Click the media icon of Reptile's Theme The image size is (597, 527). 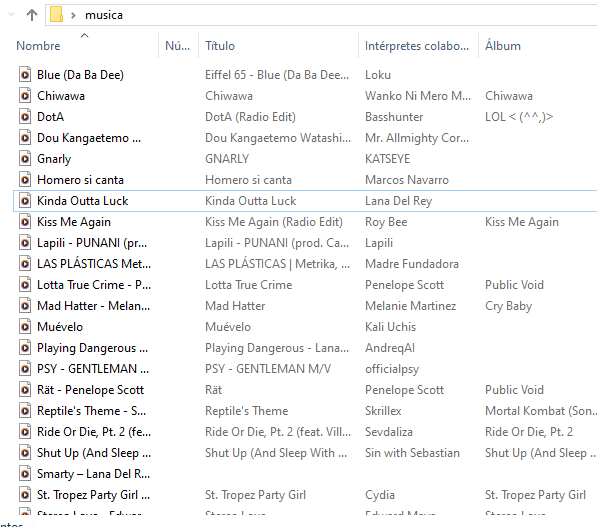click(25, 410)
